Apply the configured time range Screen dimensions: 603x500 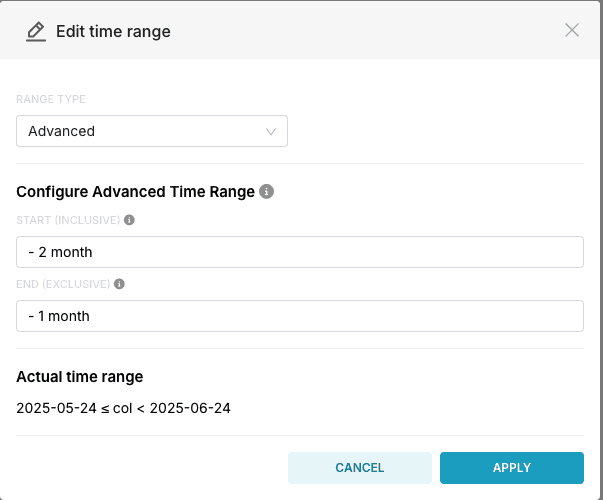click(512, 468)
